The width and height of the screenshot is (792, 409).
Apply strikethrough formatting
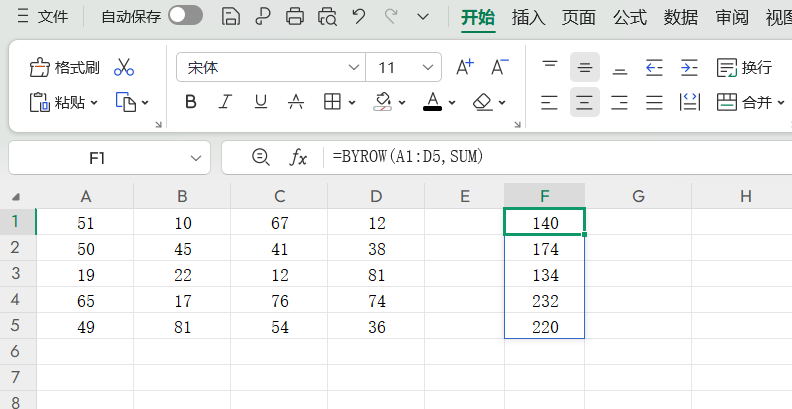pos(296,102)
